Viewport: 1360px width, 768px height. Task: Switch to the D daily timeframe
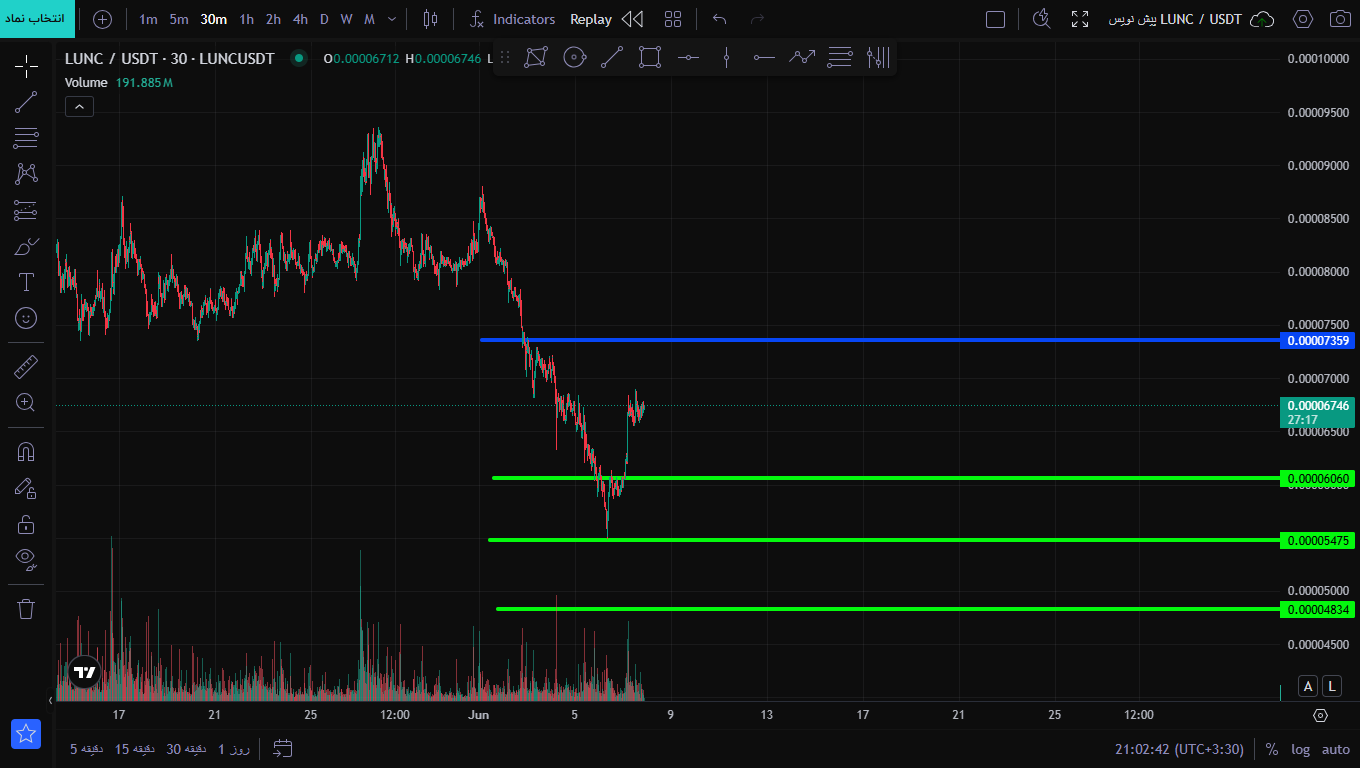(324, 19)
